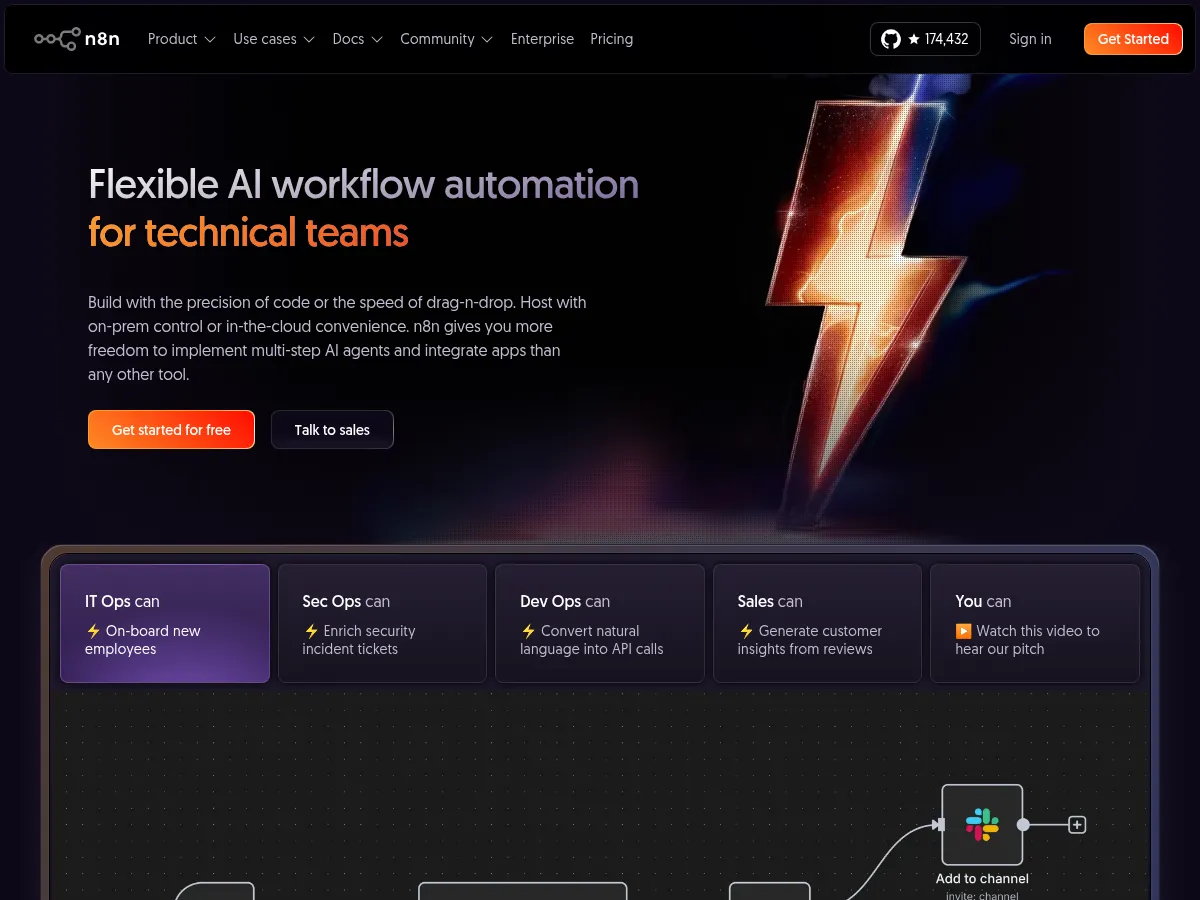Viewport: 1200px width, 900px height.
Task: Click the Get started for free button
Action: click(x=171, y=429)
